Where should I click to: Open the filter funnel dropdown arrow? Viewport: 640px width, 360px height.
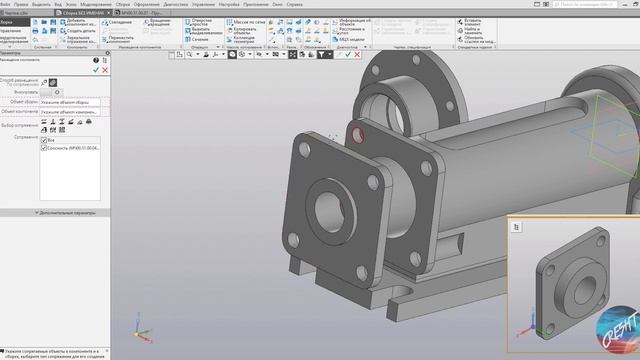click(x=330, y=54)
